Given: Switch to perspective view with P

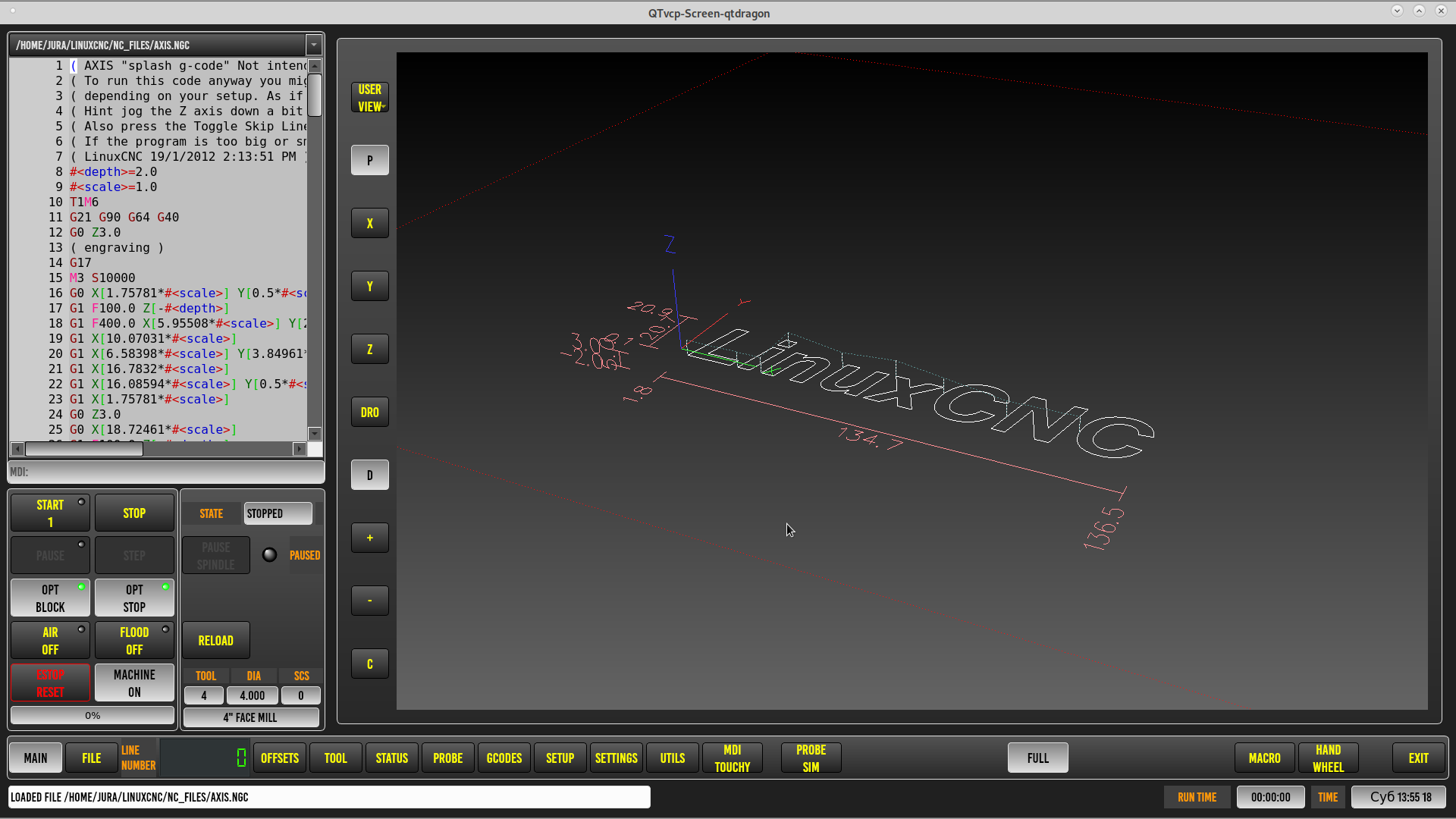Looking at the screenshot, I should [x=369, y=160].
